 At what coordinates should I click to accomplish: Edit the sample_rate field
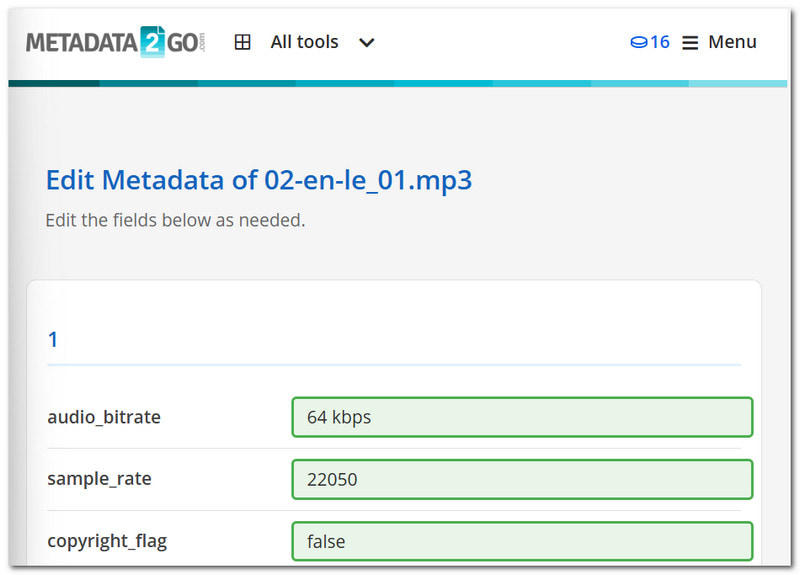click(x=522, y=480)
